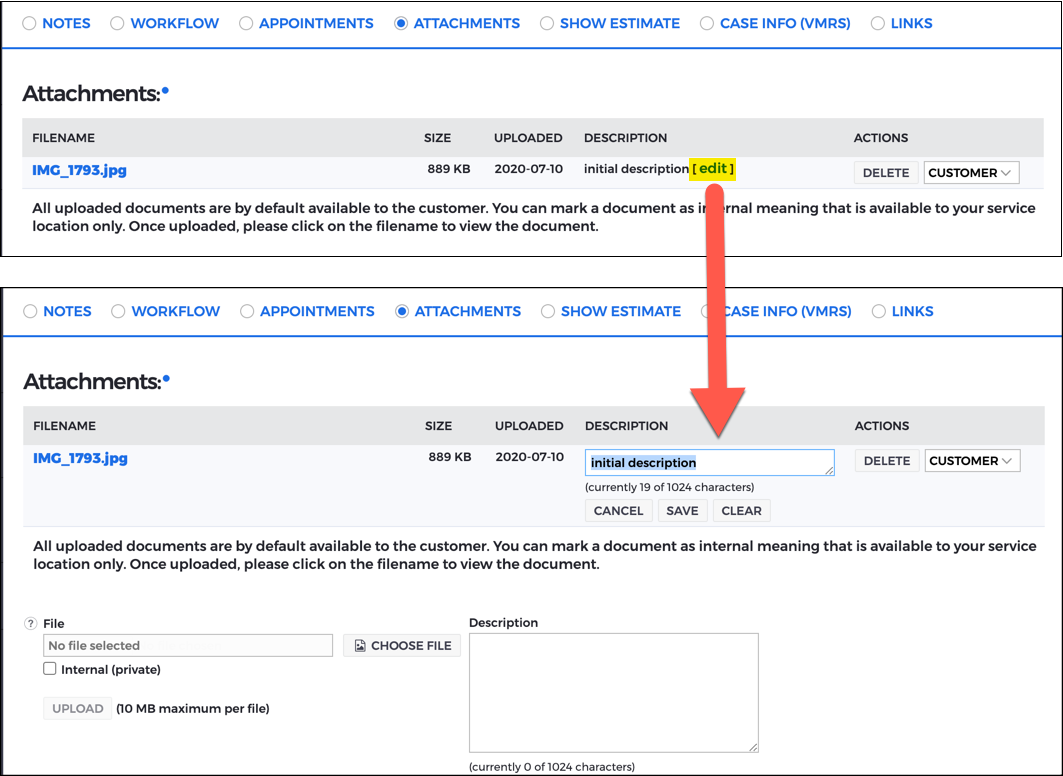Screen dimensions: 1063x776
Task: Open the CUSTOMER dropdown in the upper panel
Action: 971,172
